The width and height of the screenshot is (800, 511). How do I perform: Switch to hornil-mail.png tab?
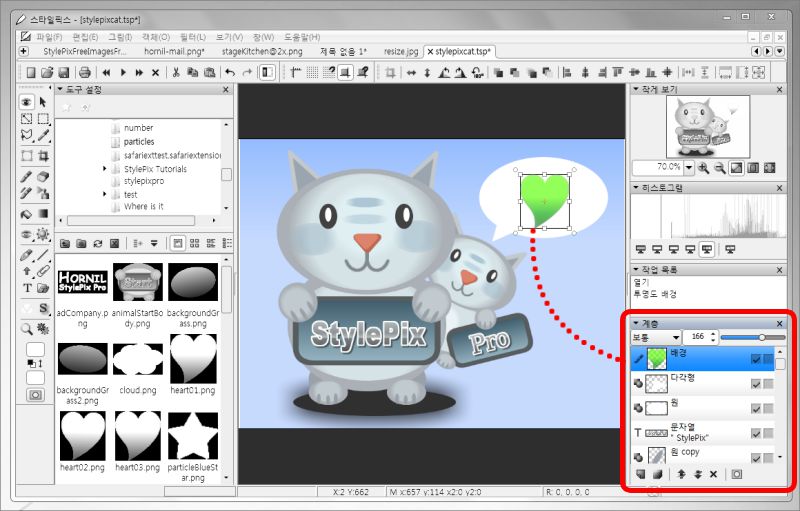pyautogui.click(x=174, y=52)
